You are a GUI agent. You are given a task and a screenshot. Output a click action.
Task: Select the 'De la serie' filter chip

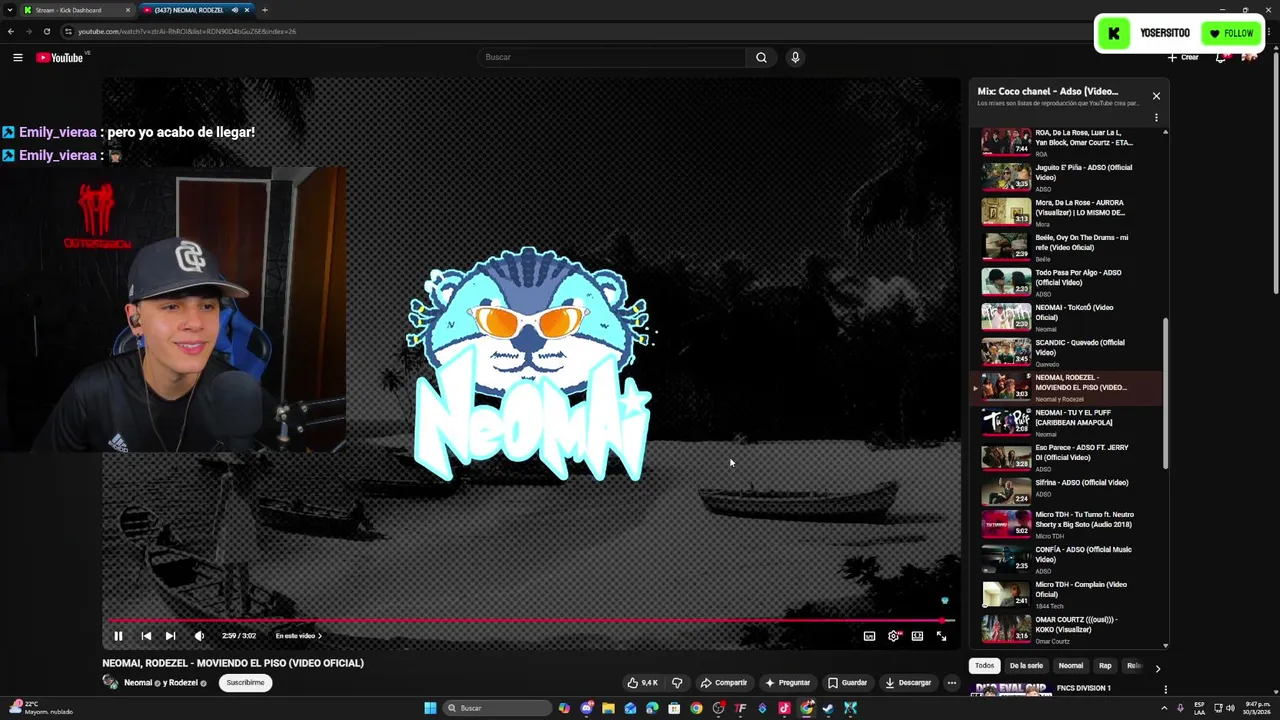(1026, 666)
